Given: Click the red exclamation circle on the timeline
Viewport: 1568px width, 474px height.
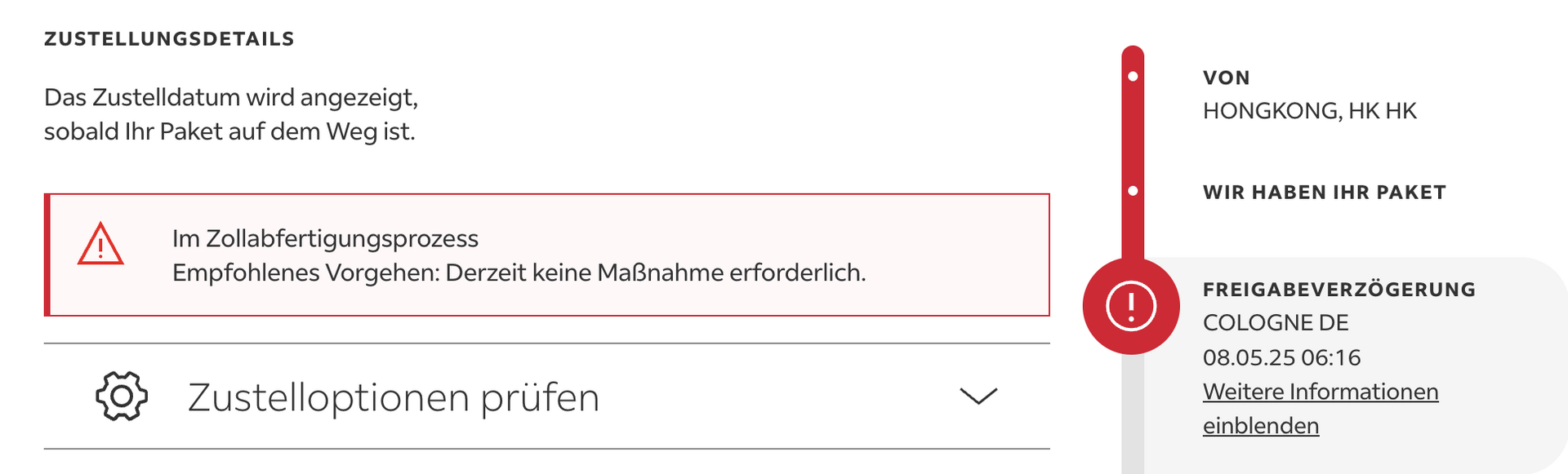Looking at the screenshot, I should click(1131, 306).
